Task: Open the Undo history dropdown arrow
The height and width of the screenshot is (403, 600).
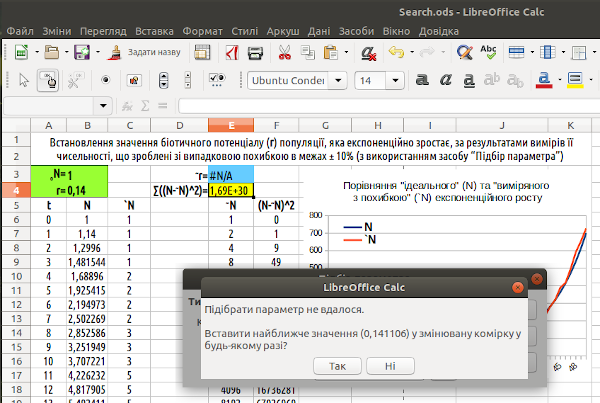Action: pyautogui.click(x=412, y=52)
